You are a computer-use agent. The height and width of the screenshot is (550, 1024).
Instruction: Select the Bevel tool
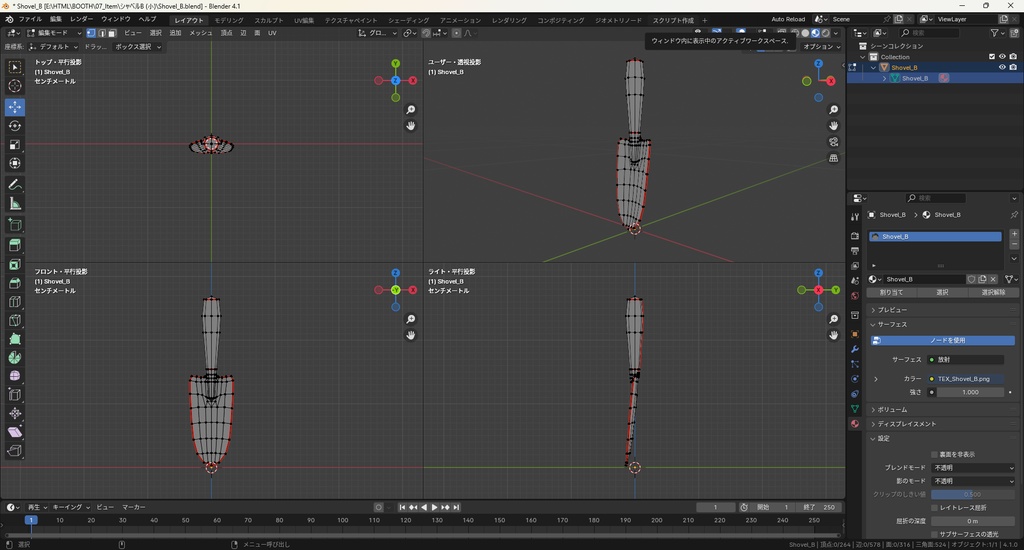(x=14, y=283)
